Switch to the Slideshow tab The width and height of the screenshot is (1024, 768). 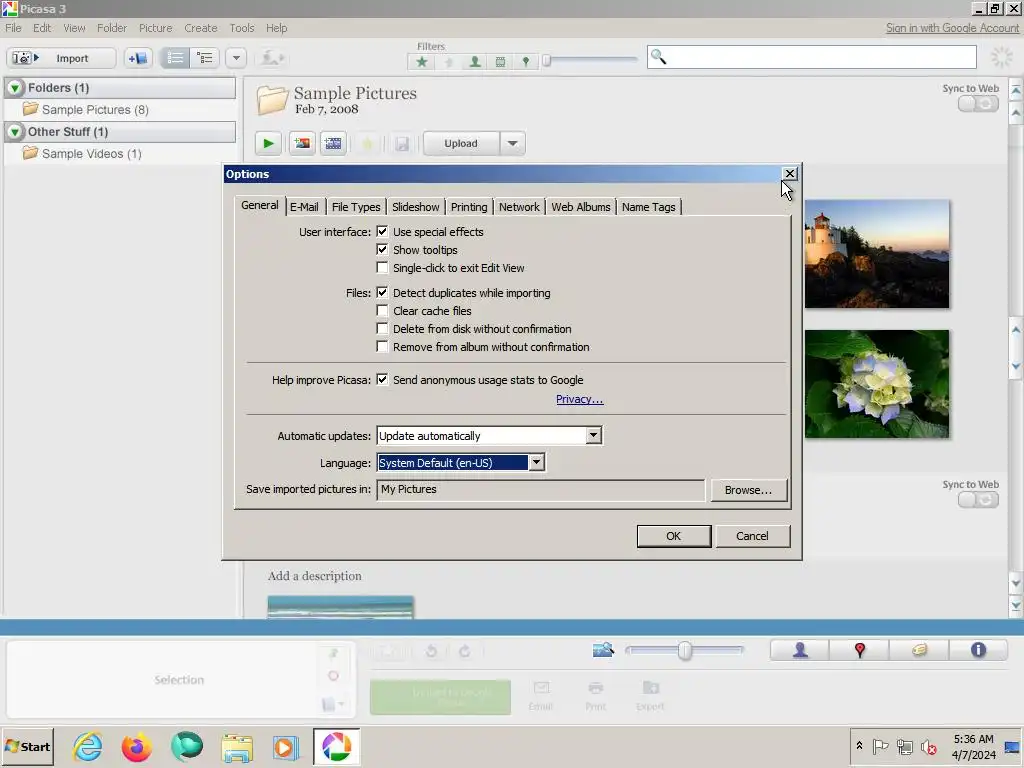(415, 207)
